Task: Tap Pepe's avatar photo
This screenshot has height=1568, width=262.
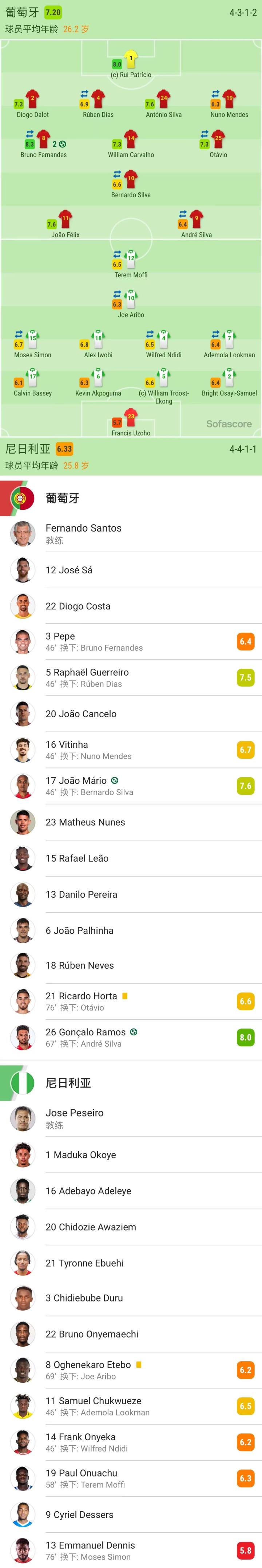Action: point(23,641)
